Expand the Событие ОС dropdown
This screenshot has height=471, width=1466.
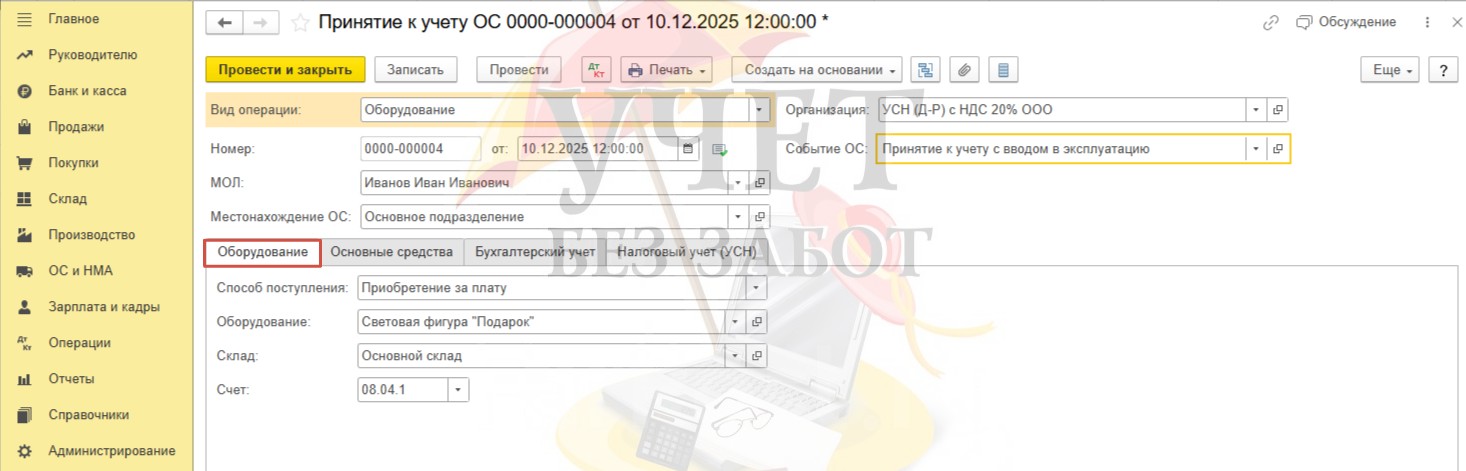[x=1255, y=149]
